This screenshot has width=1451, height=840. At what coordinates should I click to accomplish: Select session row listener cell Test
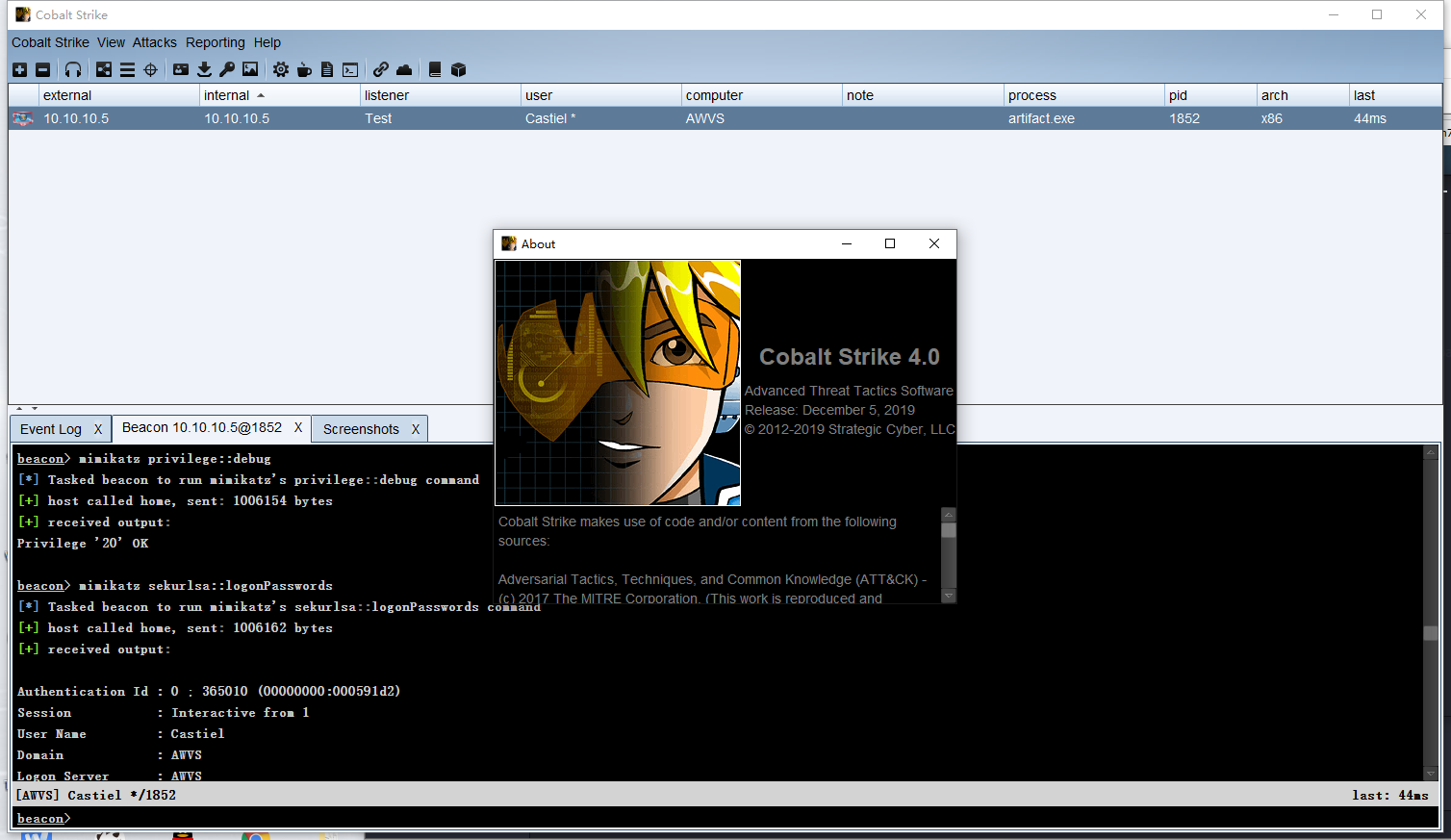pyautogui.click(x=440, y=118)
